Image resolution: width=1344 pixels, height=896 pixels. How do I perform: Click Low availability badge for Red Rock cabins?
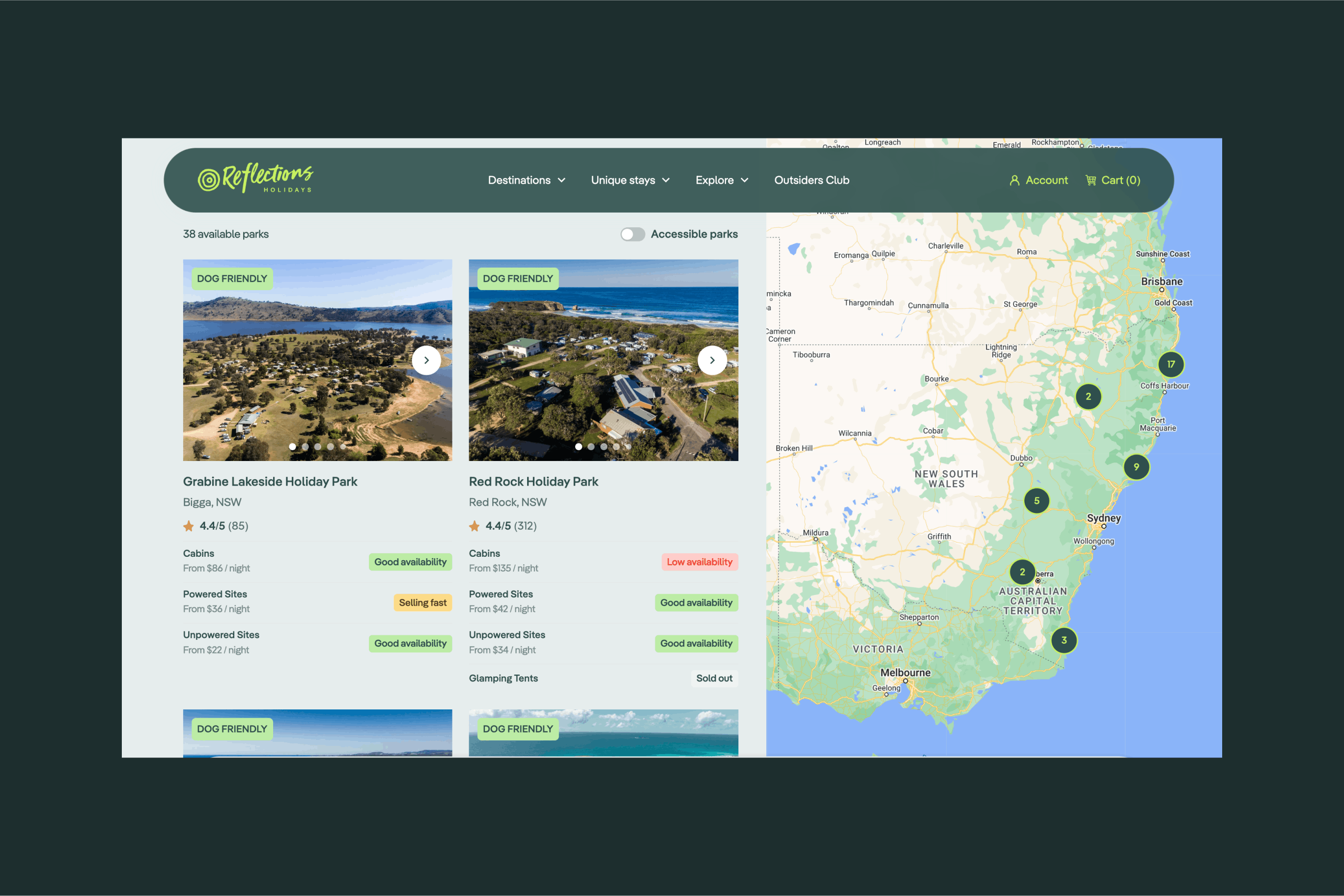click(x=699, y=562)
